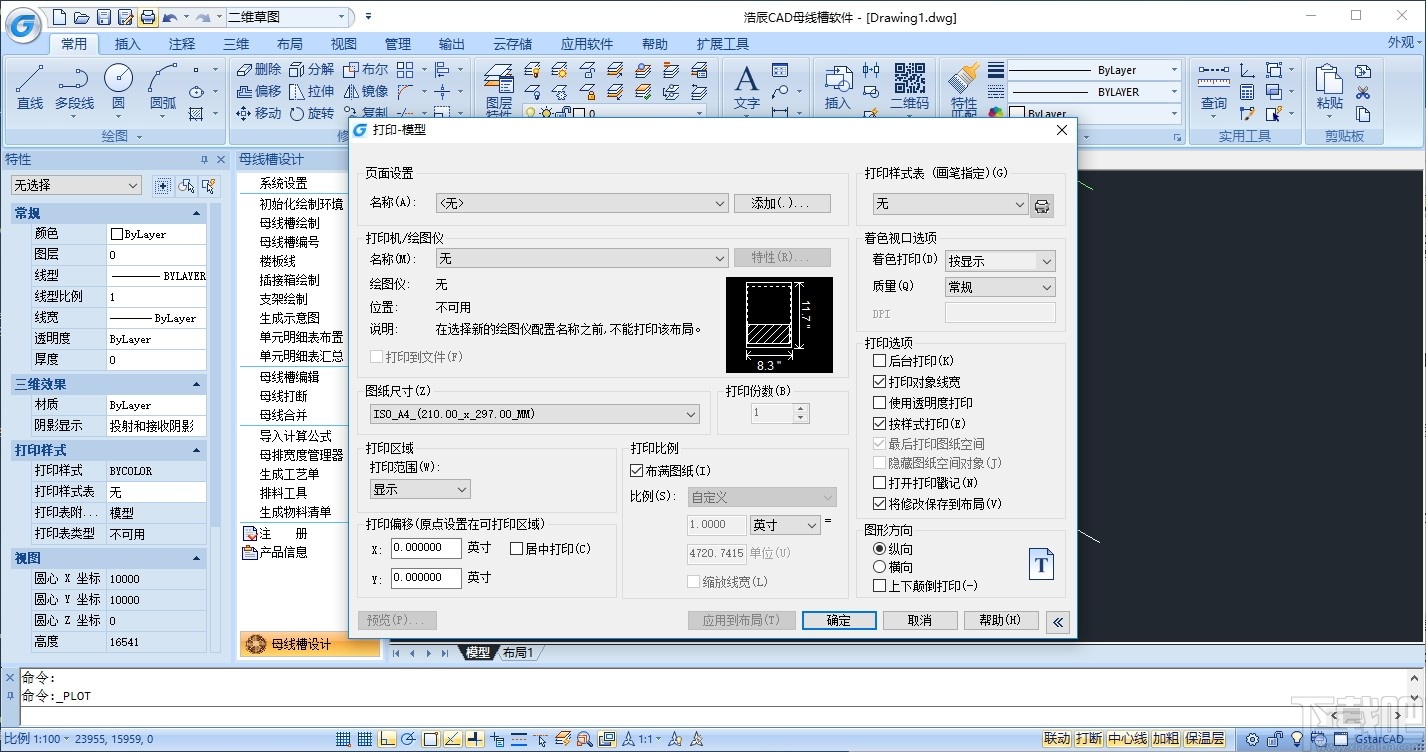Open the printer/plotter name dropdown
The image size is (1426, 752).
pos(582,258)
